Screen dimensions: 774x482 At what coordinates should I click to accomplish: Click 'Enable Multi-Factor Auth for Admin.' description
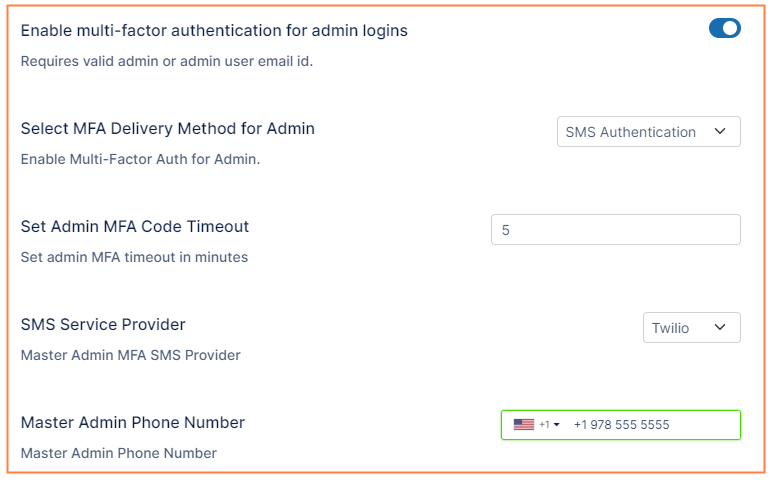pos(140,159)
